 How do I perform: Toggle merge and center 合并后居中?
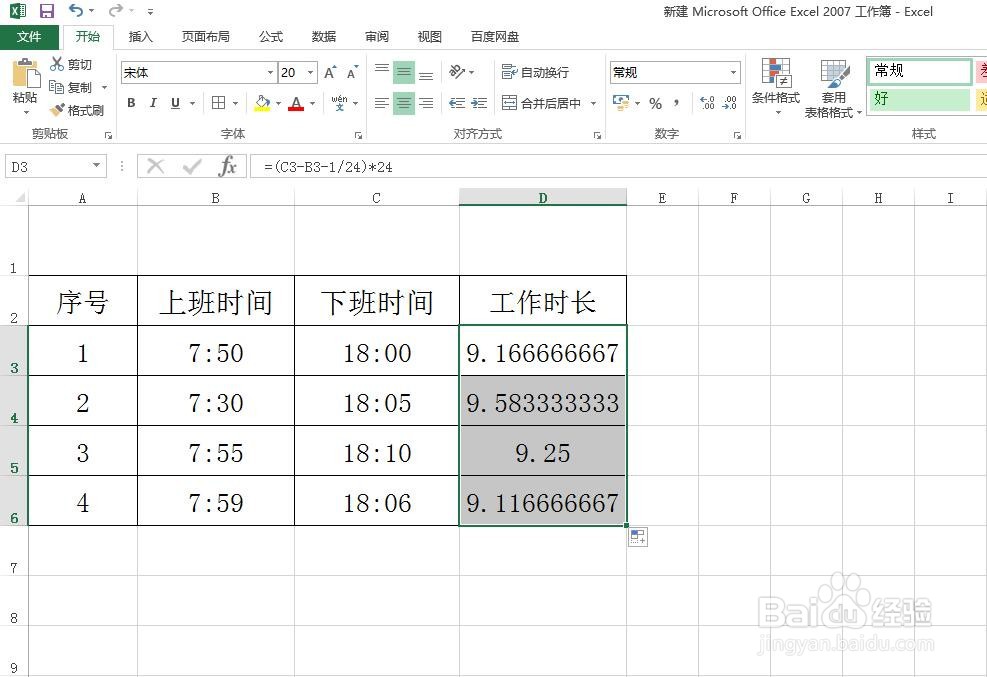click(x=541, y=103)
